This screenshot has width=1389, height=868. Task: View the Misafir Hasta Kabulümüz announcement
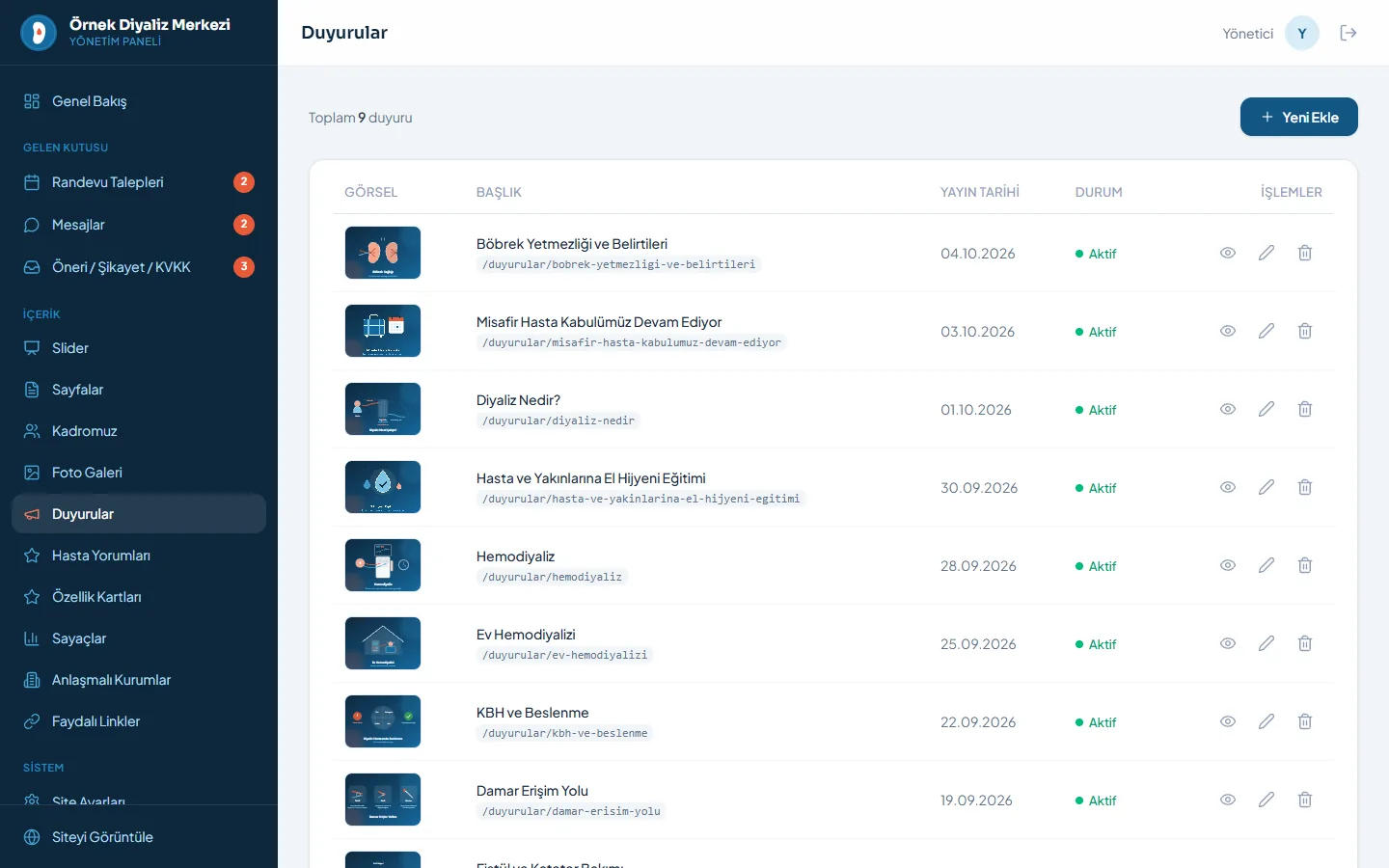point(1228,331)
